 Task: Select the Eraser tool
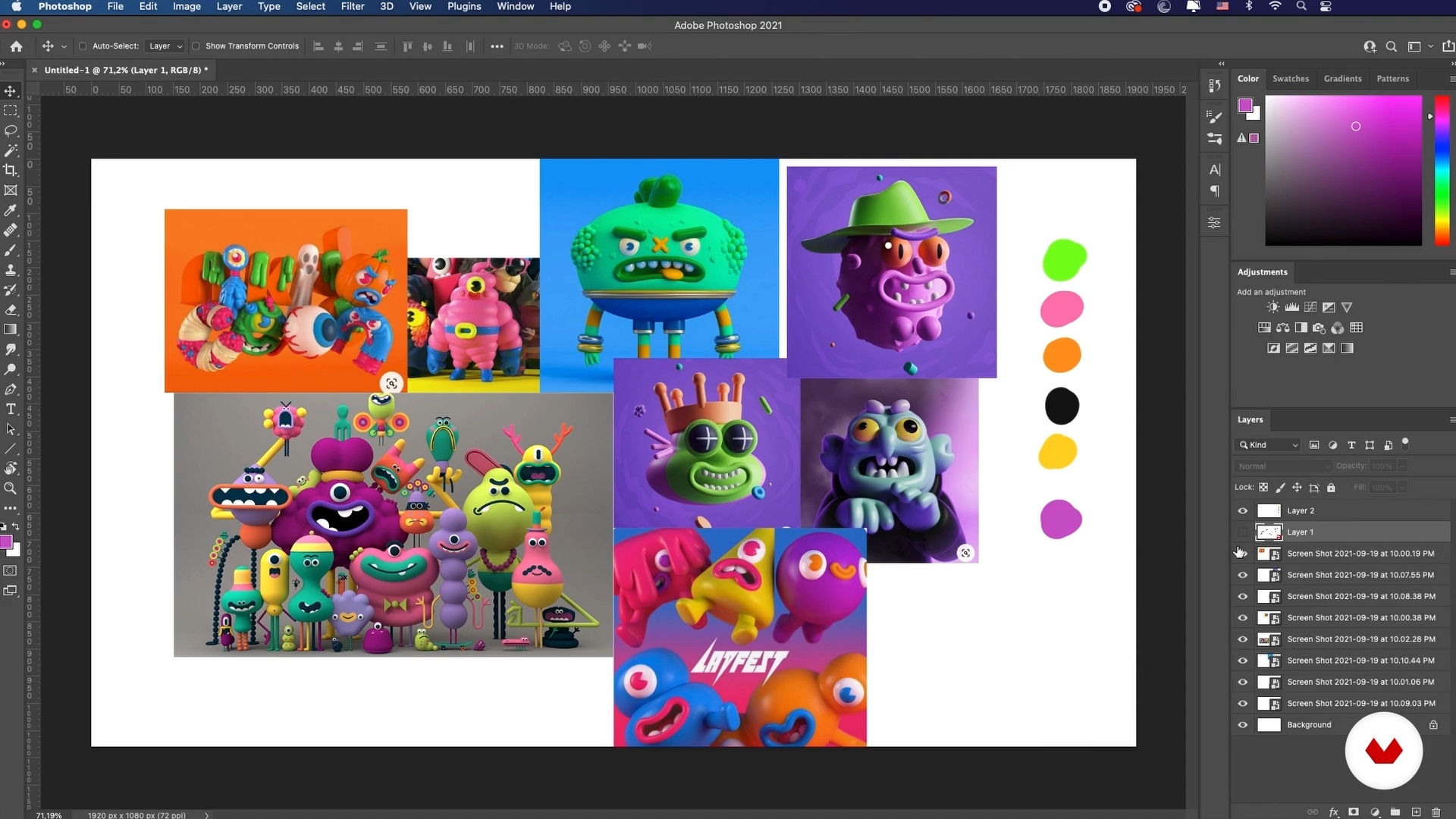point(11,309)
